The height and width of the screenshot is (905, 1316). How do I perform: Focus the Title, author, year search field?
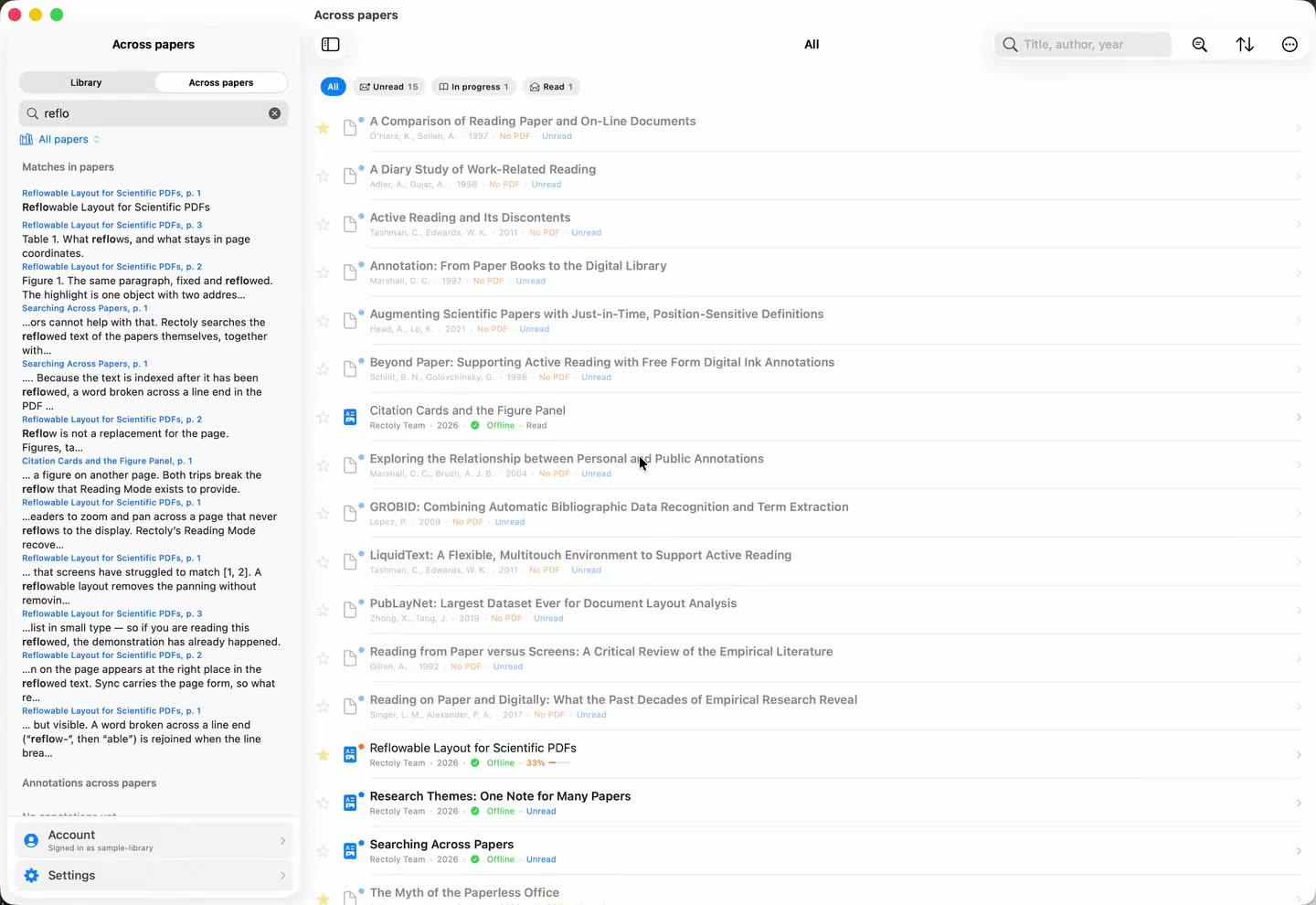[x=1083, y=45]
